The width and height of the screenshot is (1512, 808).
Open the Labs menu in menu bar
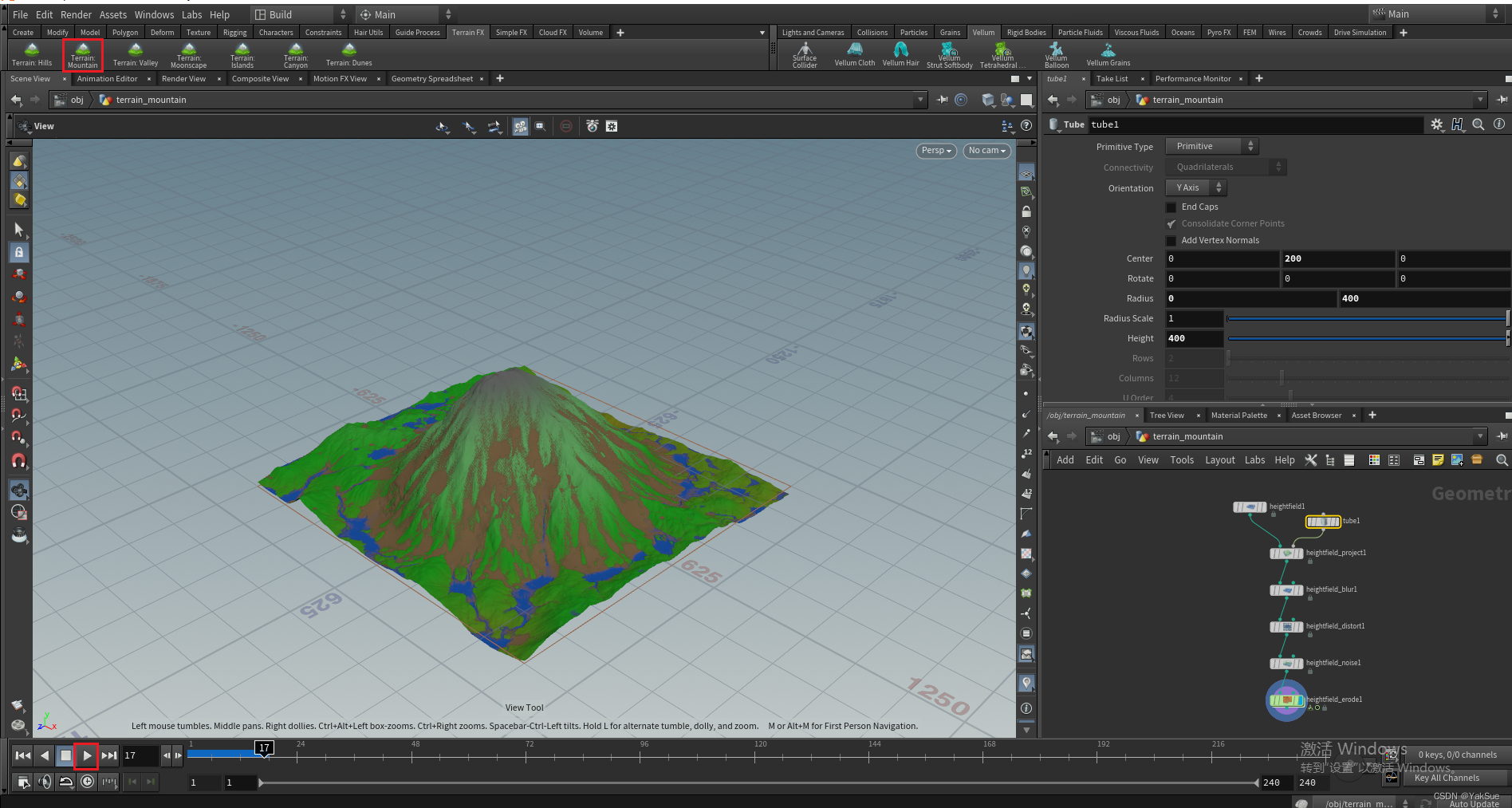192,14
